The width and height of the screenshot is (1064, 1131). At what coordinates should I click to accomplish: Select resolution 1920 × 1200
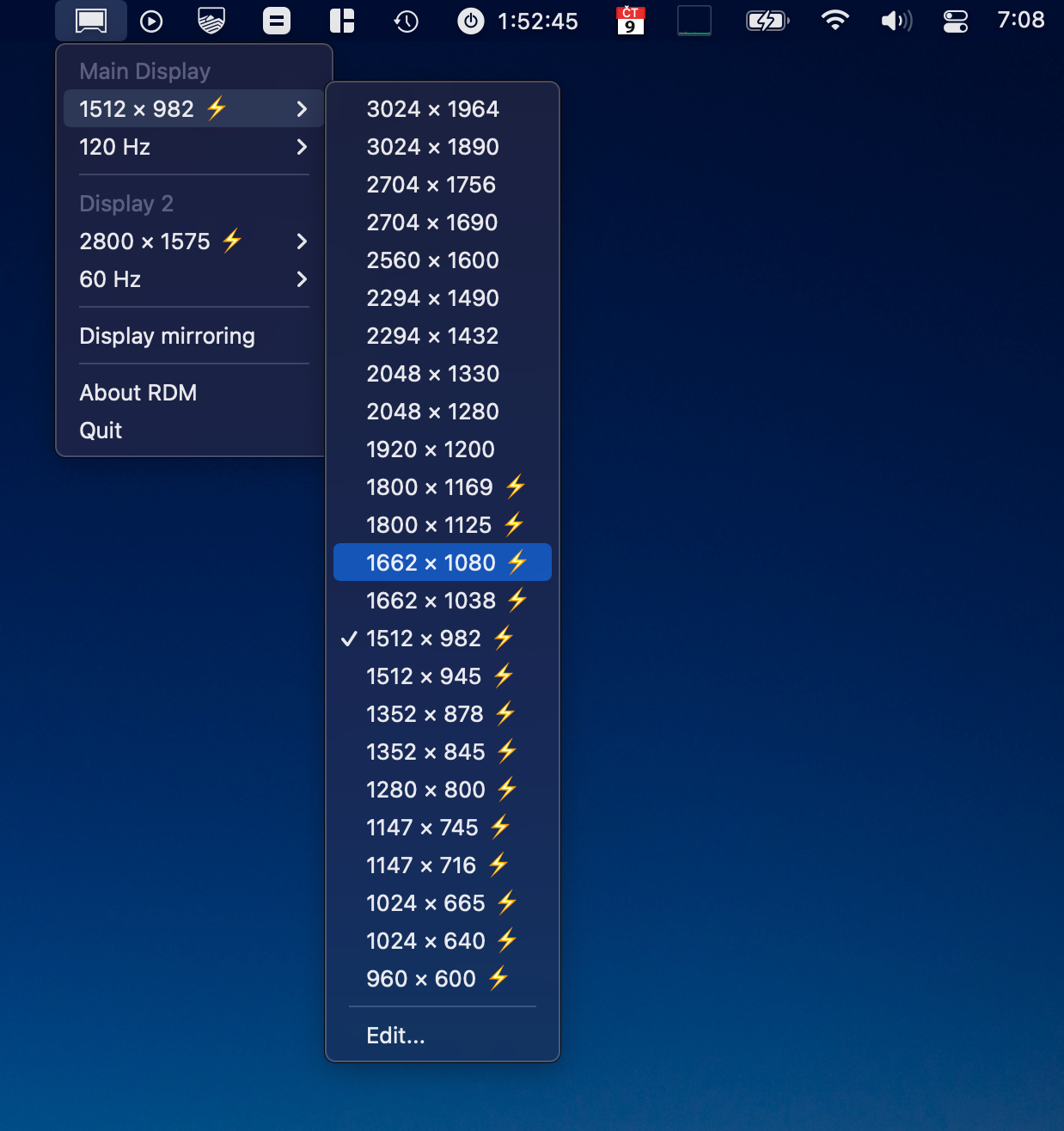(443, 449)
